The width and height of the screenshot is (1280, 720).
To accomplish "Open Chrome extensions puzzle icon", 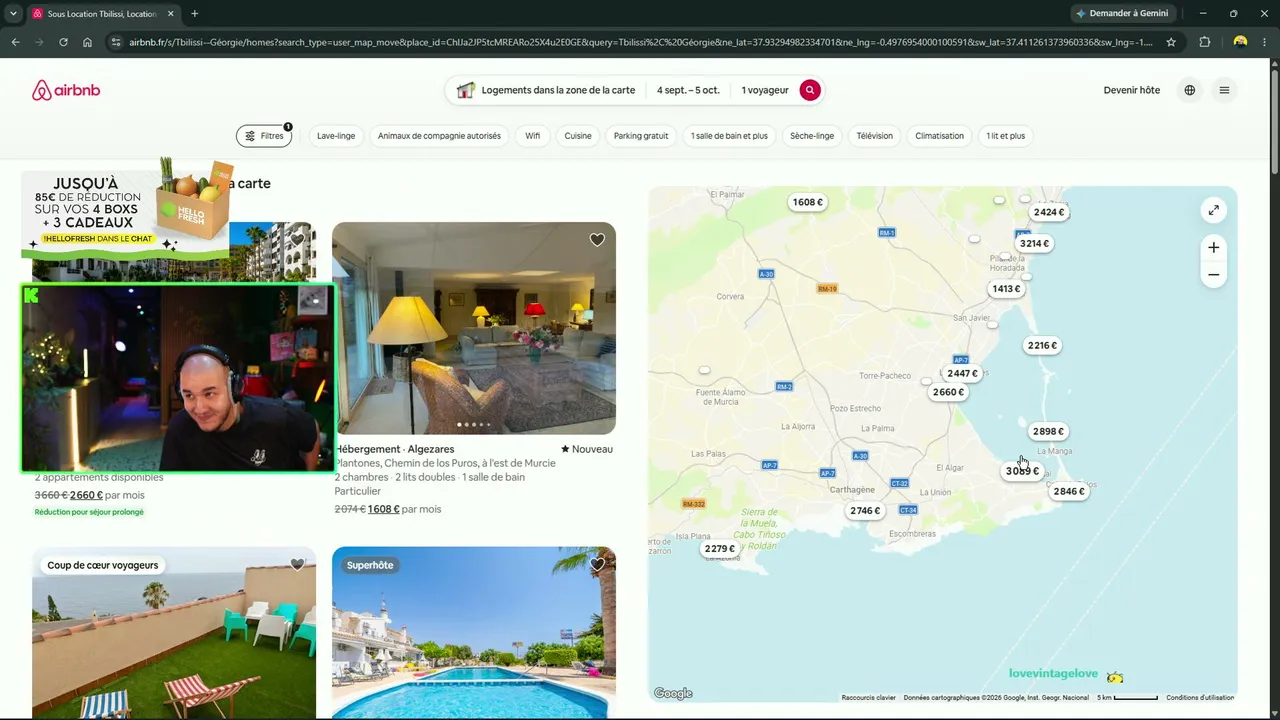I will (1204, 42).
